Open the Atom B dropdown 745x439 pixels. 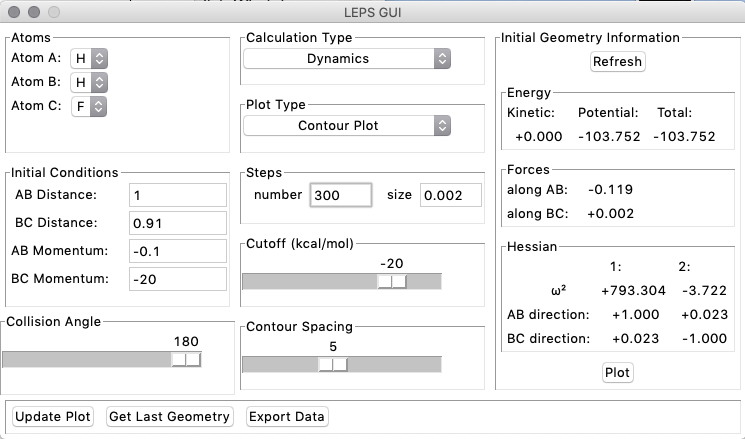pos(90,81)
